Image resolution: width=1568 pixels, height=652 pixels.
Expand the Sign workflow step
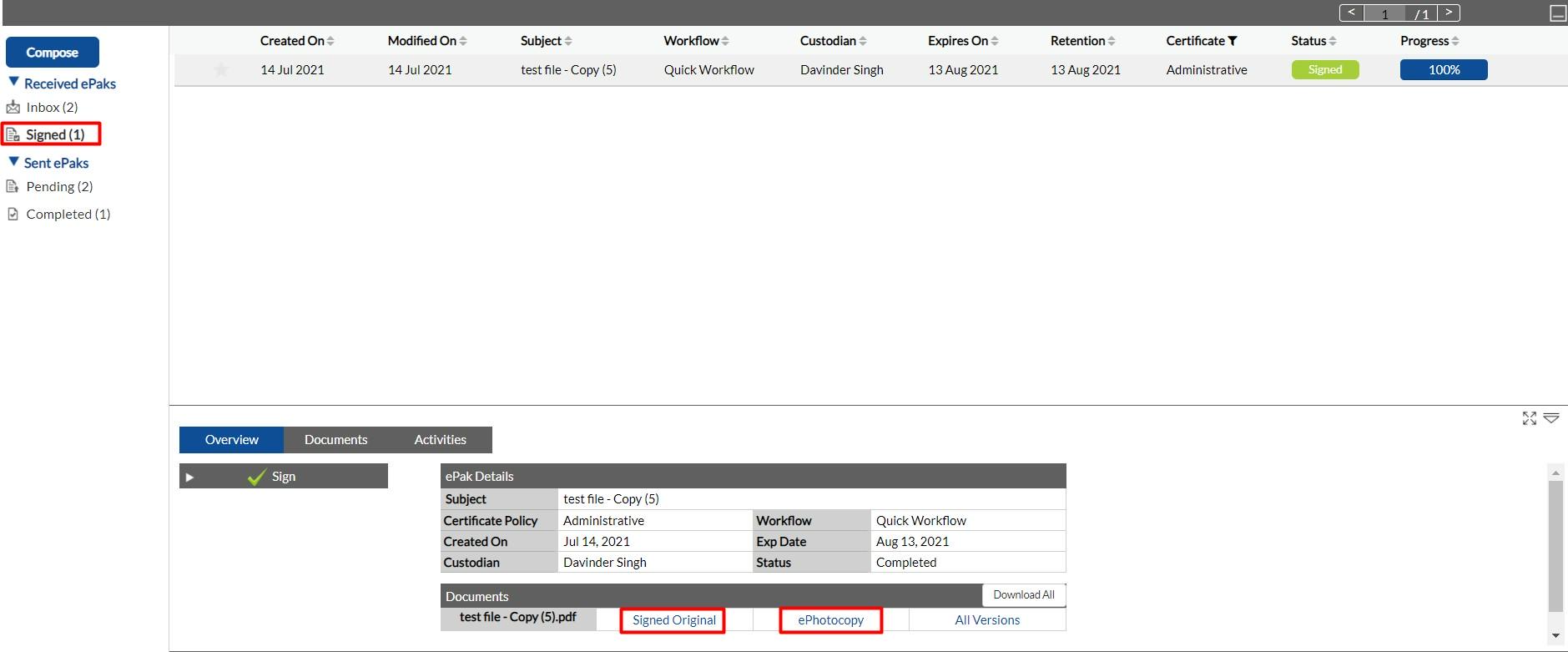point(189,477)
